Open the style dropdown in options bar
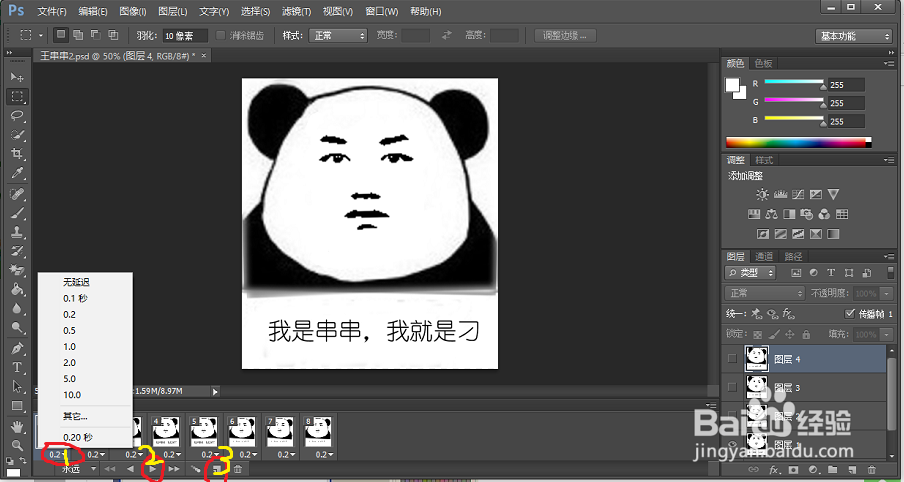 [x=338, y=36]
